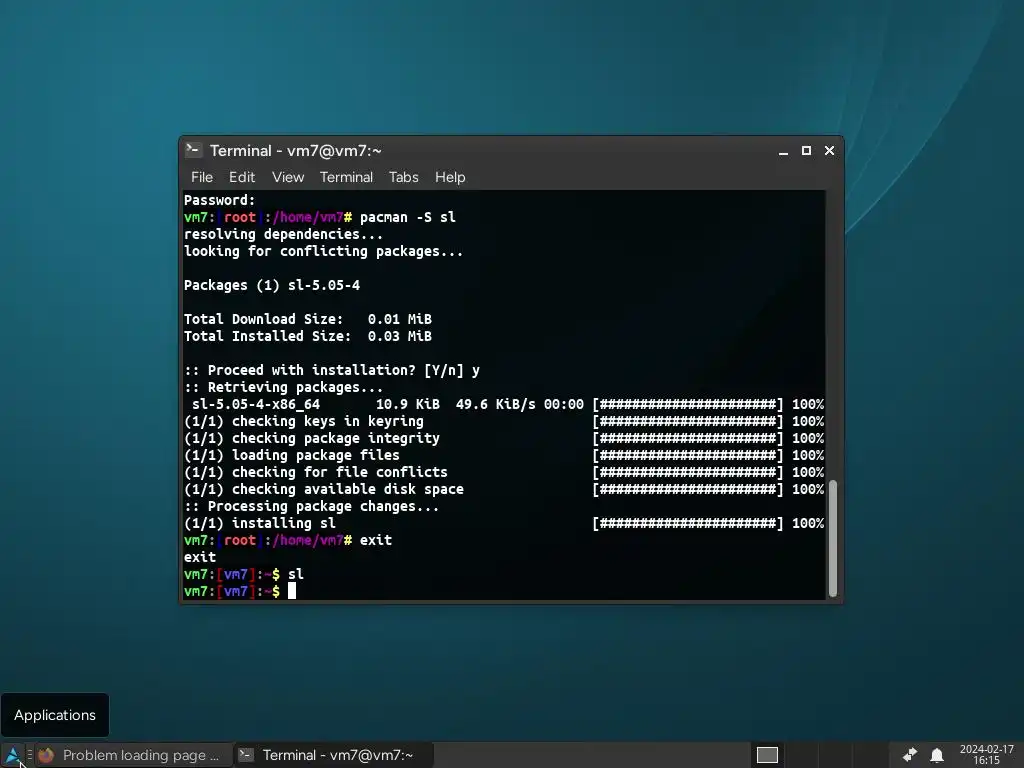The image size is (1024, 768).
Task: Click the root prompt 'exit' command
Action: click(x=376, y=540)
